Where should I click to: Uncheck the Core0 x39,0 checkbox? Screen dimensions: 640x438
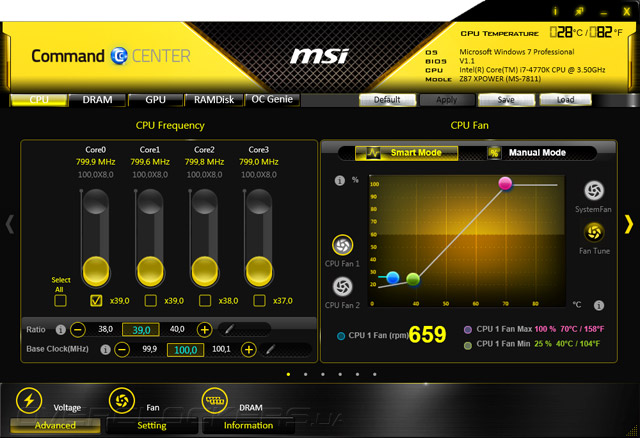(x=96, y=301)
